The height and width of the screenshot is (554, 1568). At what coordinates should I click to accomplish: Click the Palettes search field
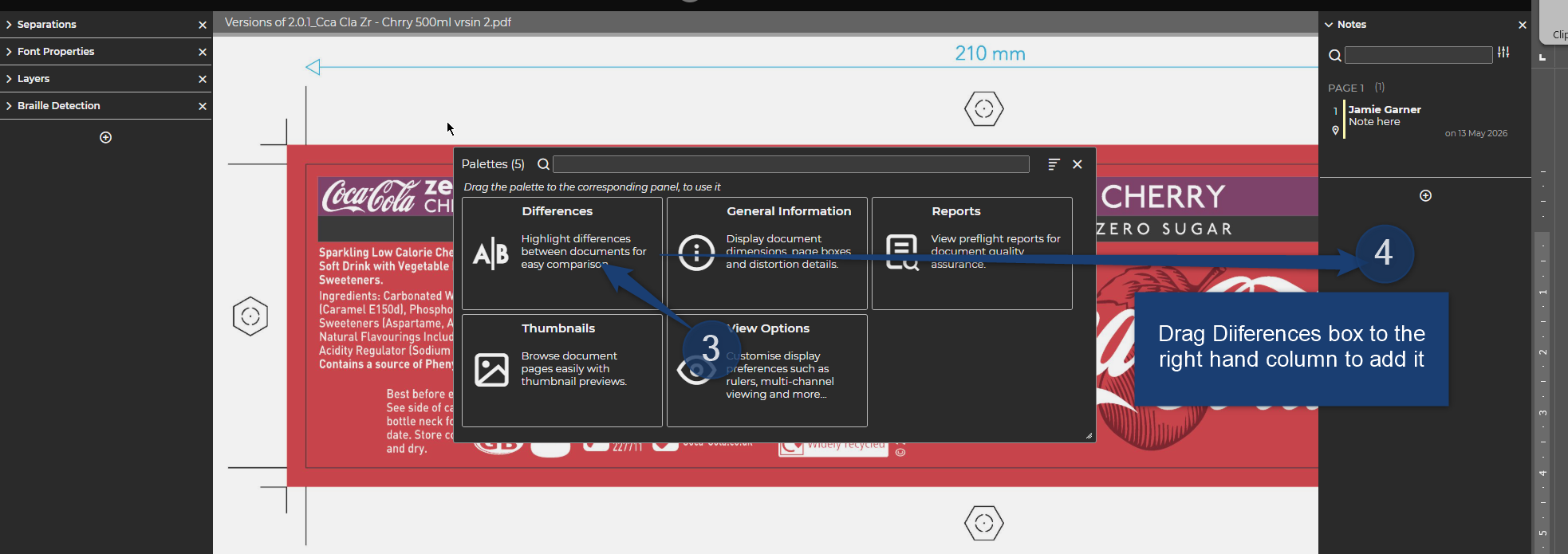791,164
